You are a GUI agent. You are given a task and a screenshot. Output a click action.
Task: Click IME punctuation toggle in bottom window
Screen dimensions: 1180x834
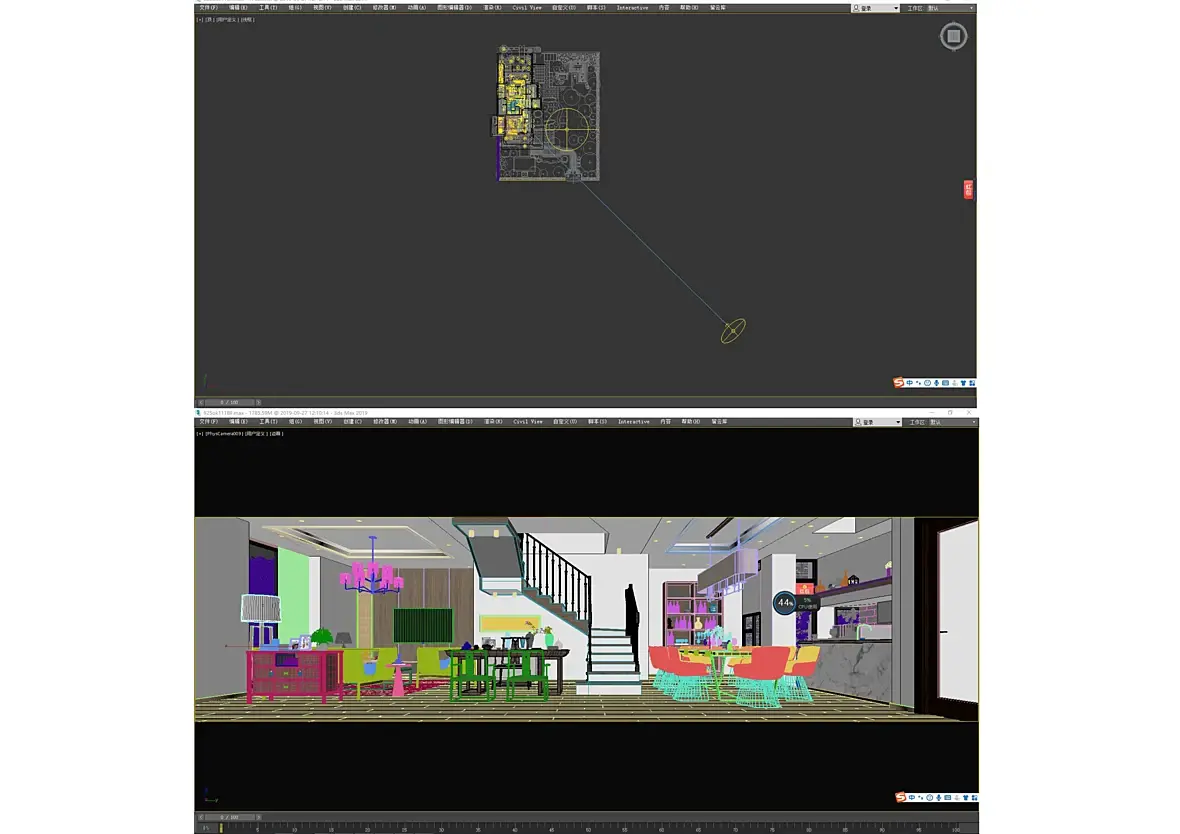(920, 797)
